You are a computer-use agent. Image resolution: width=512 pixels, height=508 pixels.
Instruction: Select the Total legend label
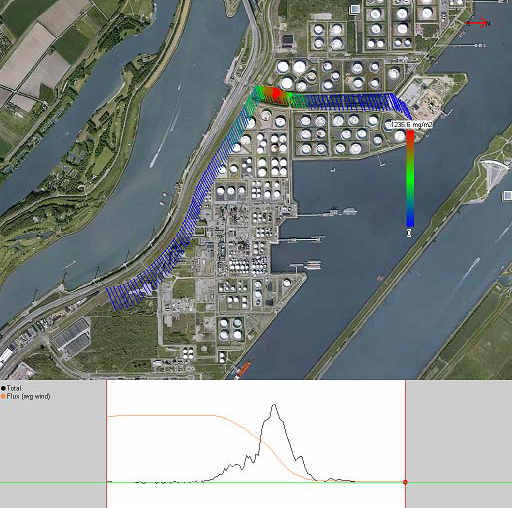[14, 388]
